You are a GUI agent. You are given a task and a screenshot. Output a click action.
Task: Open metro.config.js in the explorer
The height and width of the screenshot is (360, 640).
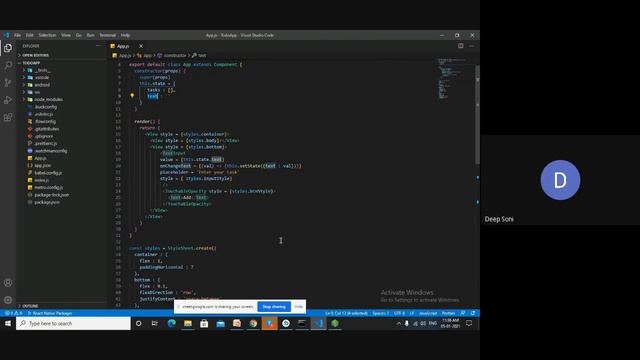coord(48,188)
